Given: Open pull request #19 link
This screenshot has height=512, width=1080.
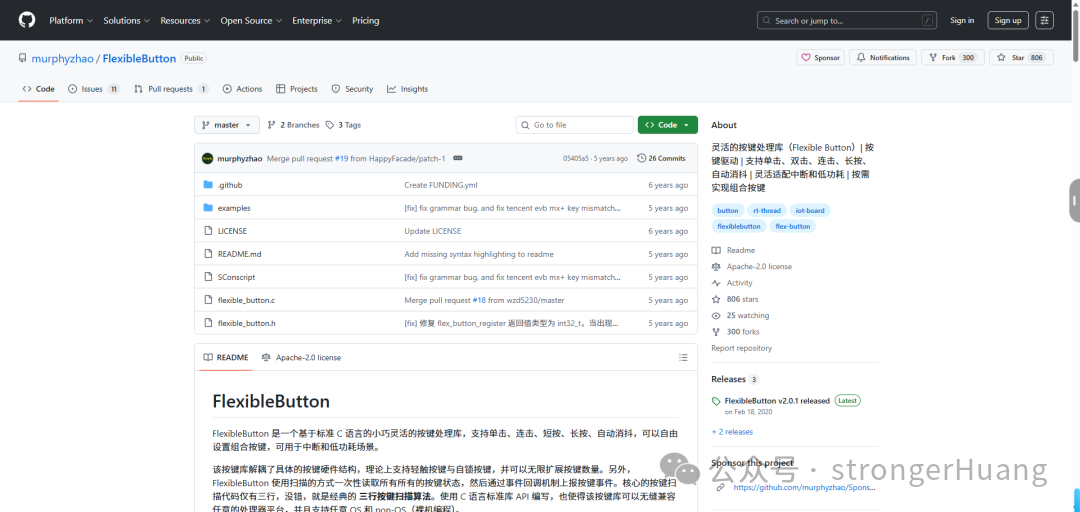Looking at the screenshot, I should tap(342, 158).
